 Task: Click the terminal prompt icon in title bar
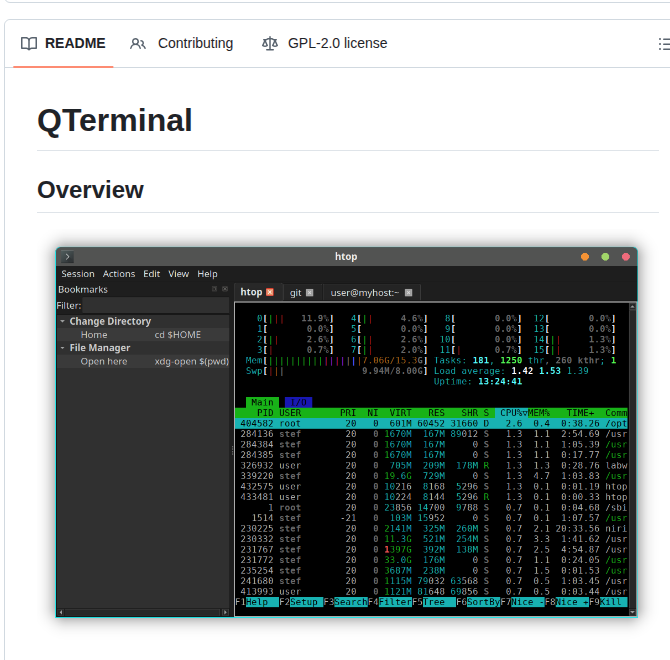point(68,257)
